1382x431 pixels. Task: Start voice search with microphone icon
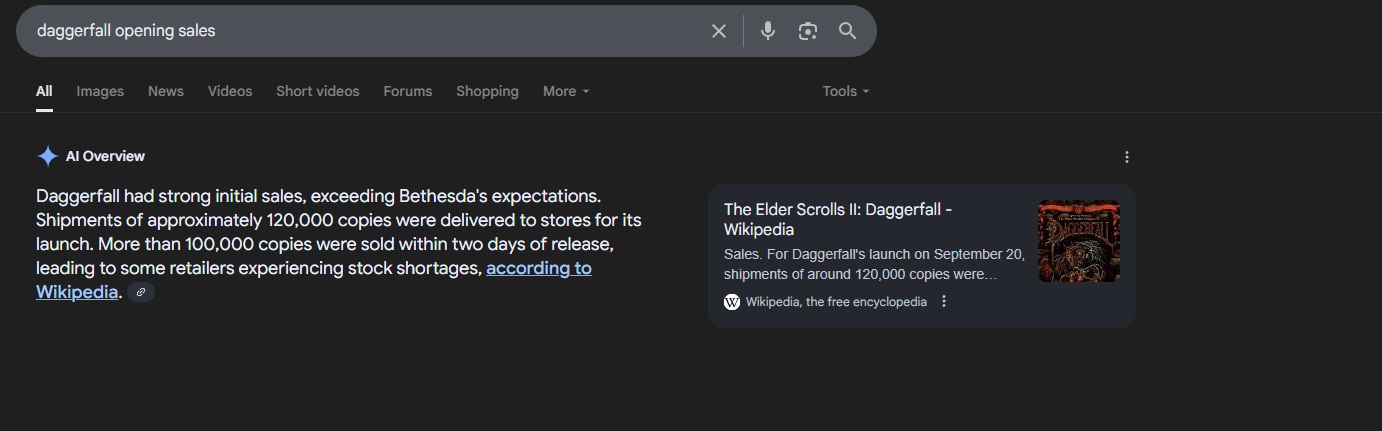click(768, 31)
